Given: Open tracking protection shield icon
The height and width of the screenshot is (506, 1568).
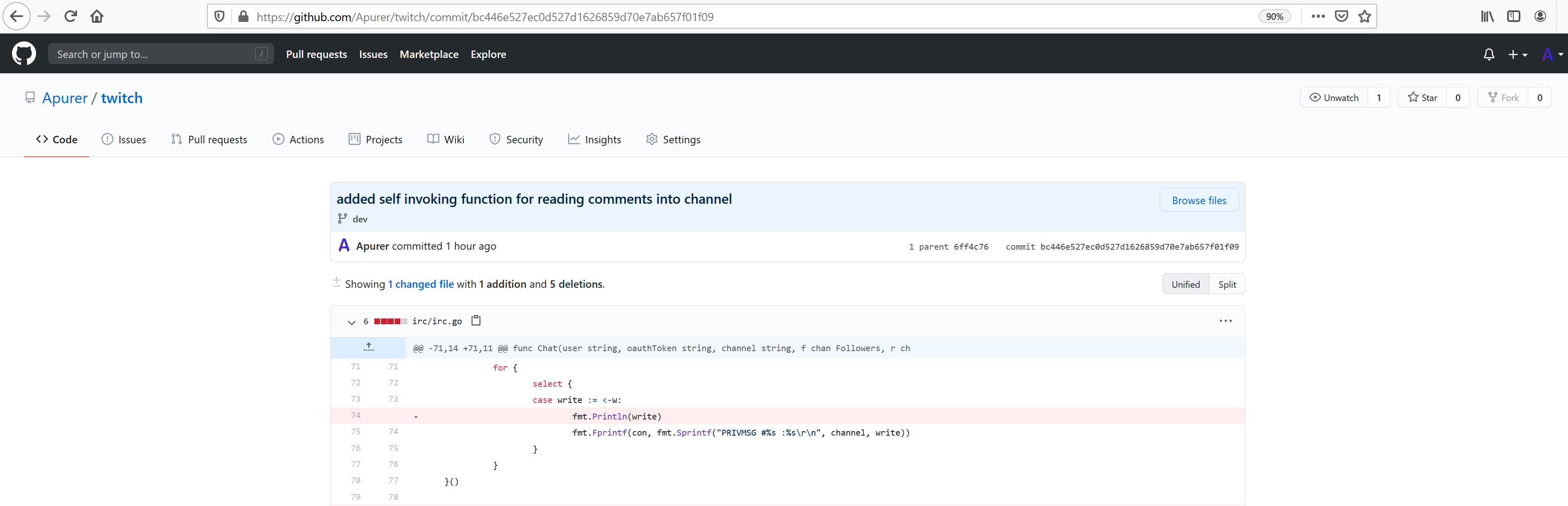Looking at the screenshot, I should pos(220,17).
